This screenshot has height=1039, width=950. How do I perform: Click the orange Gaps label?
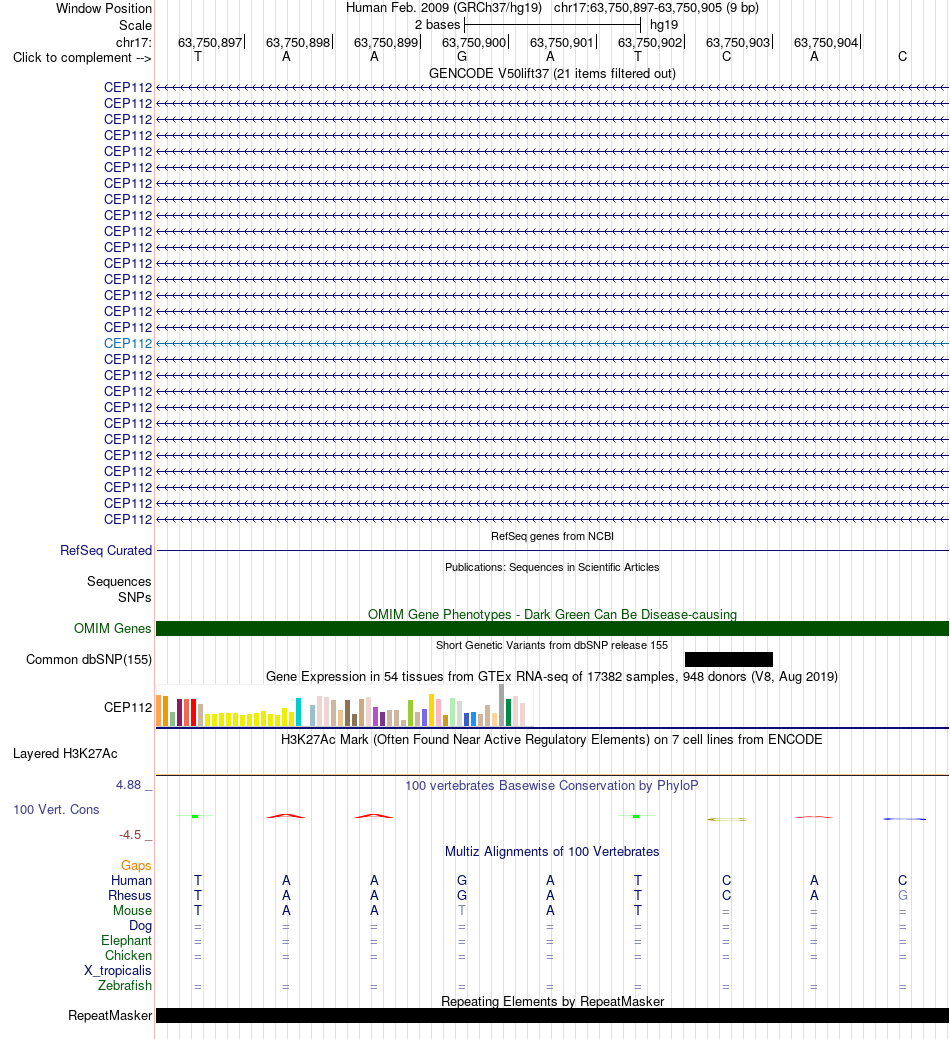pyautogui.click(x=136, y=865)
